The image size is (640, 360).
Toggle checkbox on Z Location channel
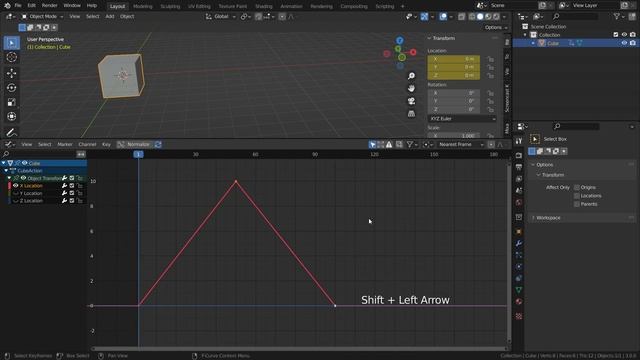[x=72, y=201]
